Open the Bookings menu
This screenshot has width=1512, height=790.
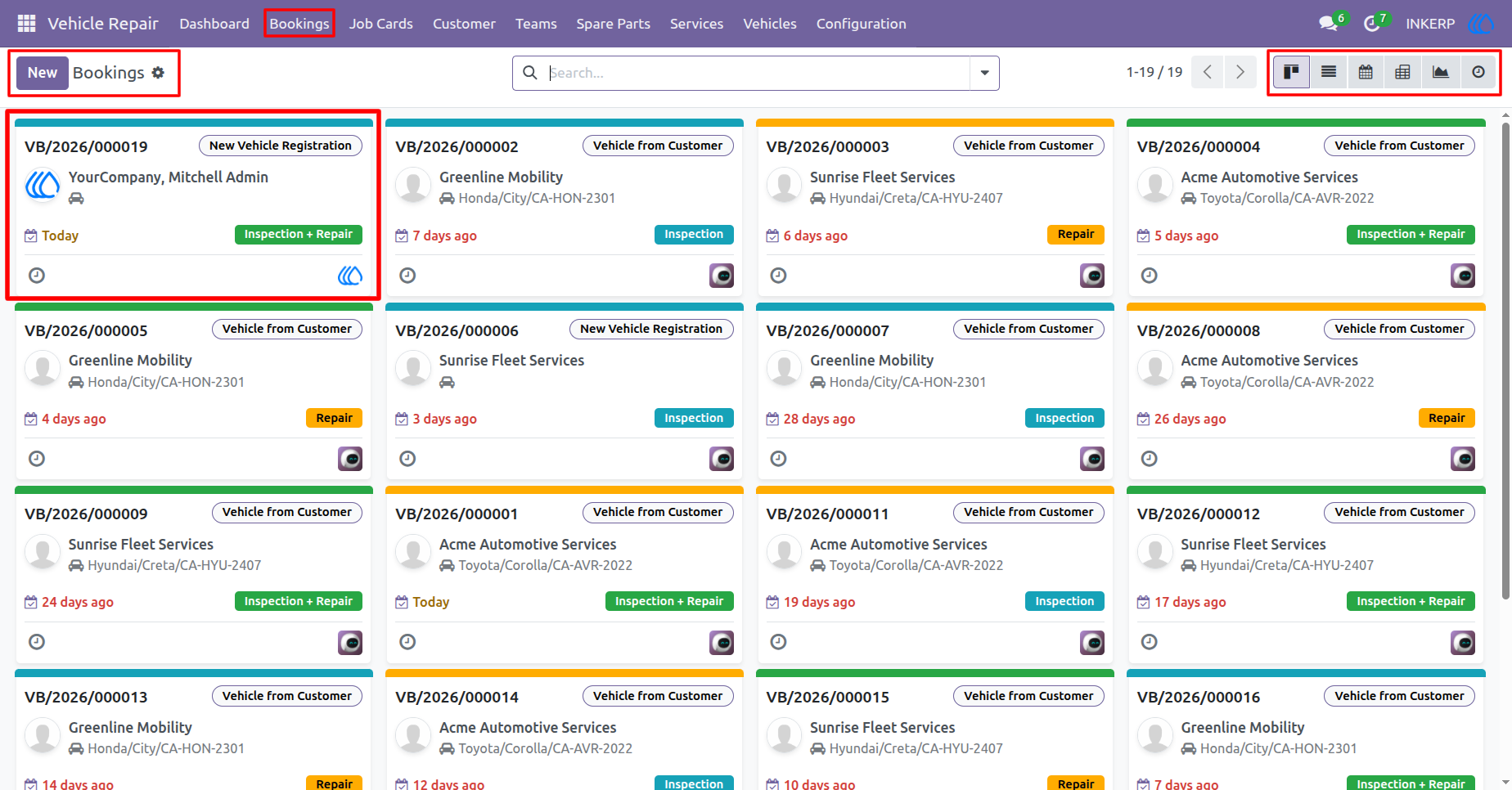299,24
